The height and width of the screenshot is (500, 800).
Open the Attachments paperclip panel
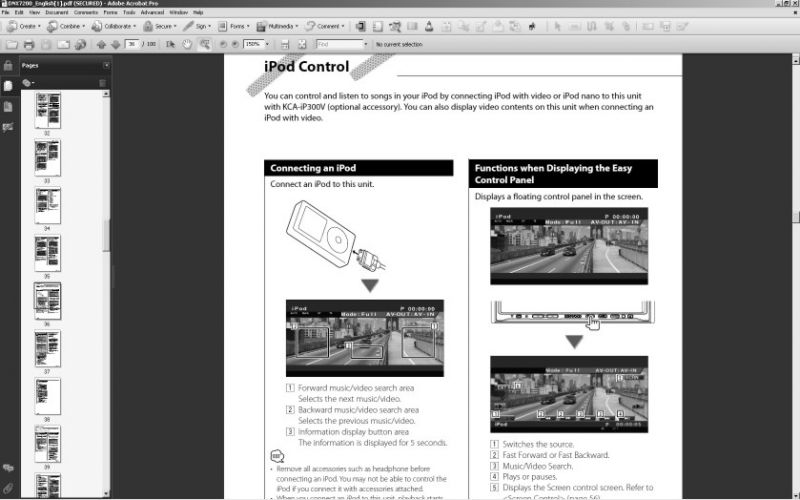click(x=8, y=488)
